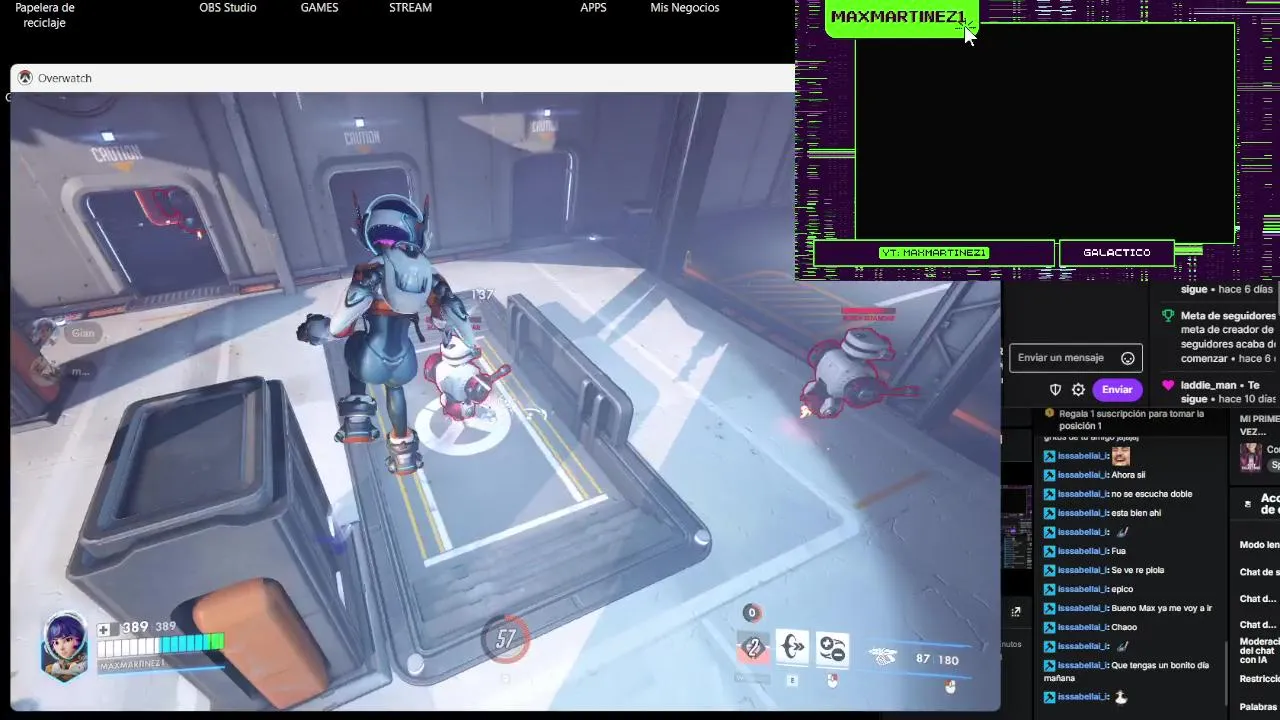Click chat message 'Bueno Max ya me voy a ir'
Viewport: 1280px width, 720px height.
tap(1161, 608)
